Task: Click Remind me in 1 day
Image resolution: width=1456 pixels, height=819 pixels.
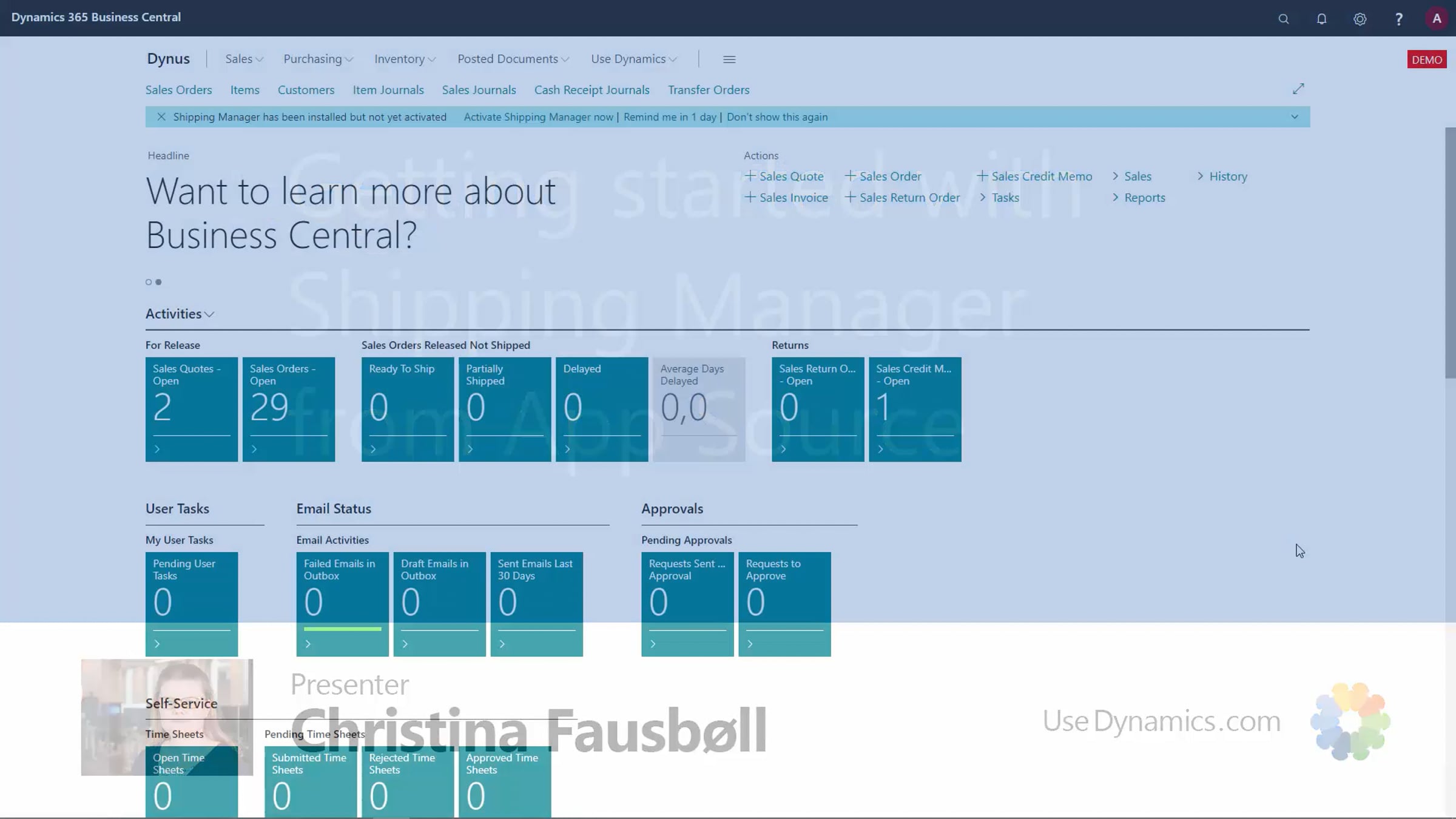Action: coord(670,117)
